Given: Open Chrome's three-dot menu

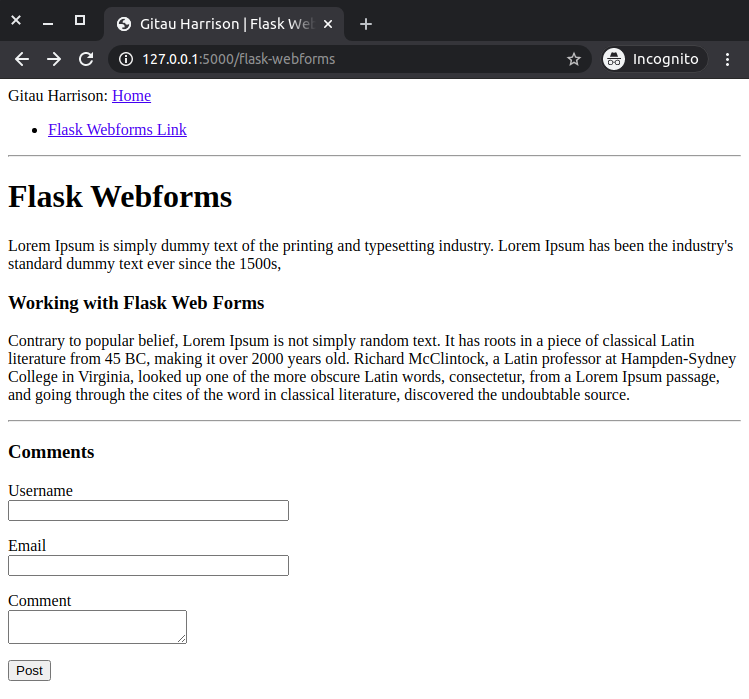Looking at the screenshot, I should (727, 59).
